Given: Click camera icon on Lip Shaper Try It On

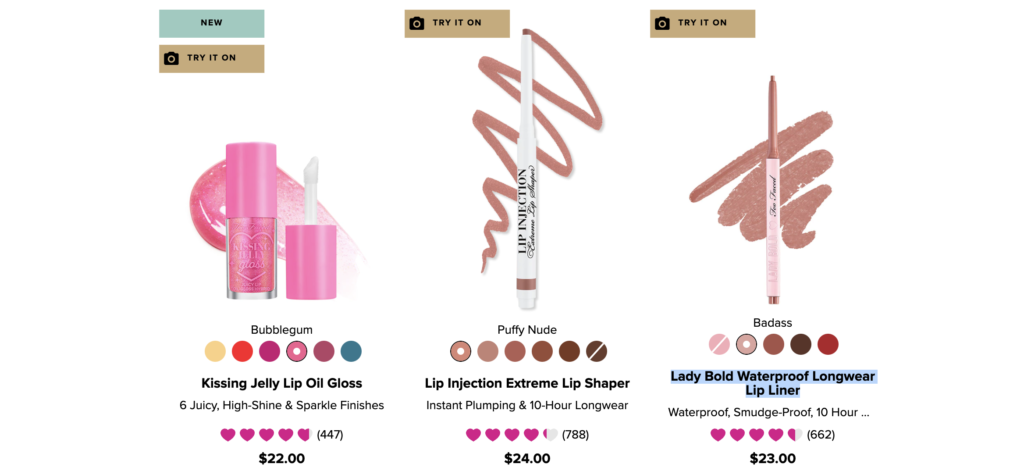Looking at the screenshot, I should coord(417,23).
